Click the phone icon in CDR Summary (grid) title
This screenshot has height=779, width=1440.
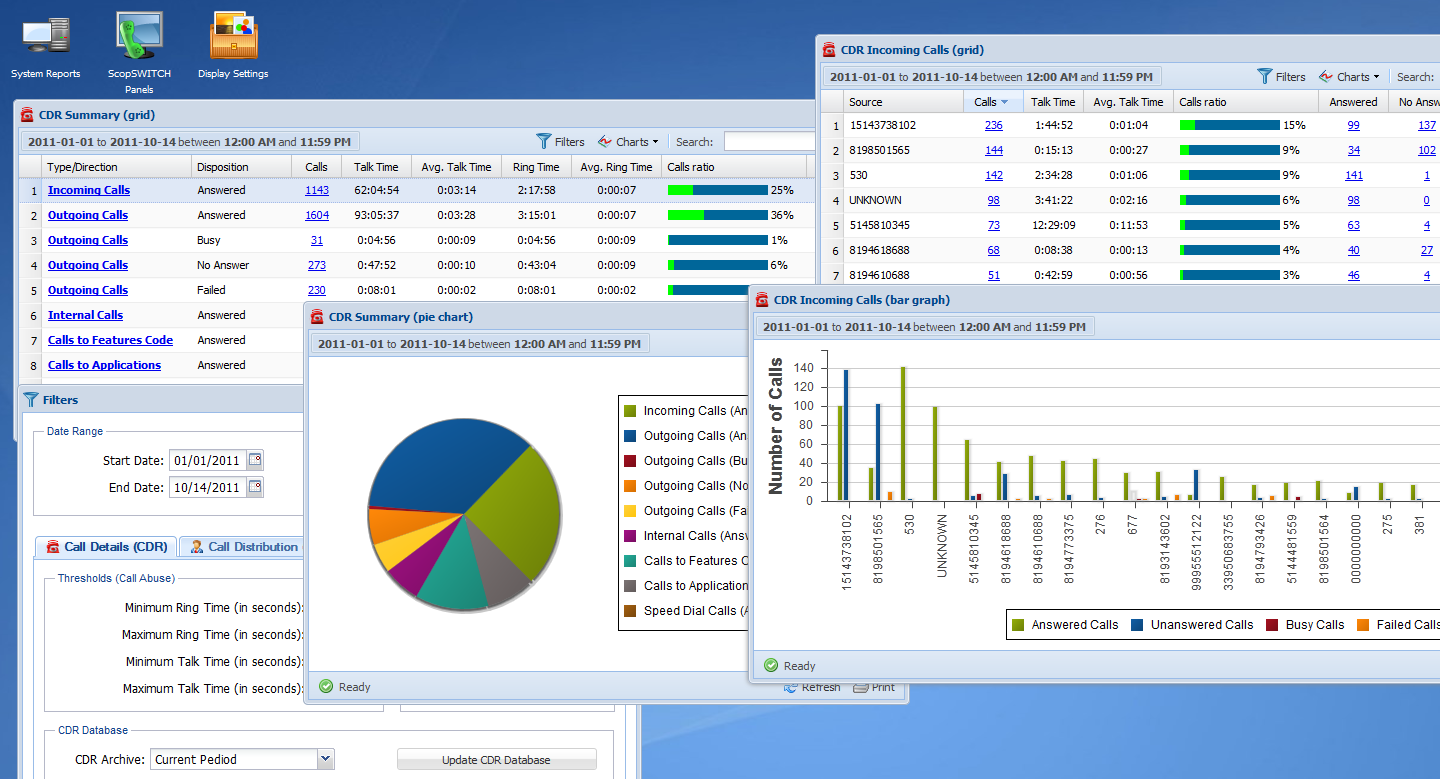click(27, 115)
